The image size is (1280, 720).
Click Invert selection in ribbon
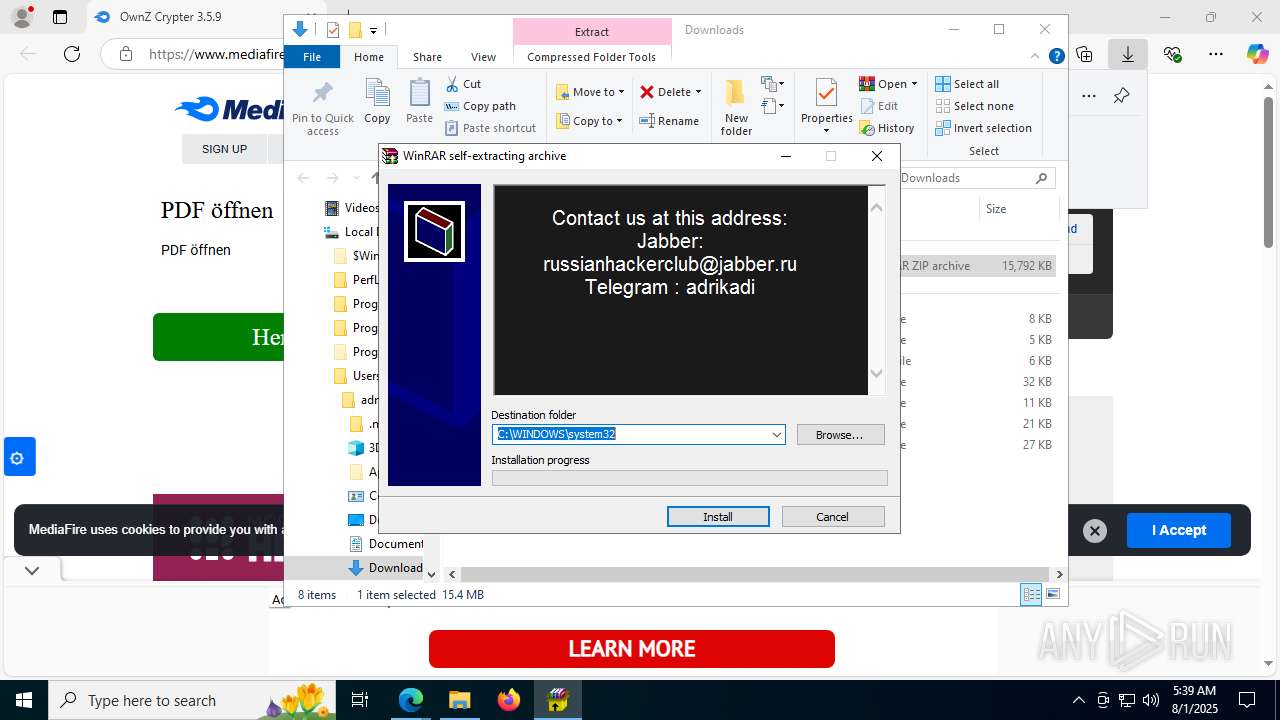click(x=984, y=128)
